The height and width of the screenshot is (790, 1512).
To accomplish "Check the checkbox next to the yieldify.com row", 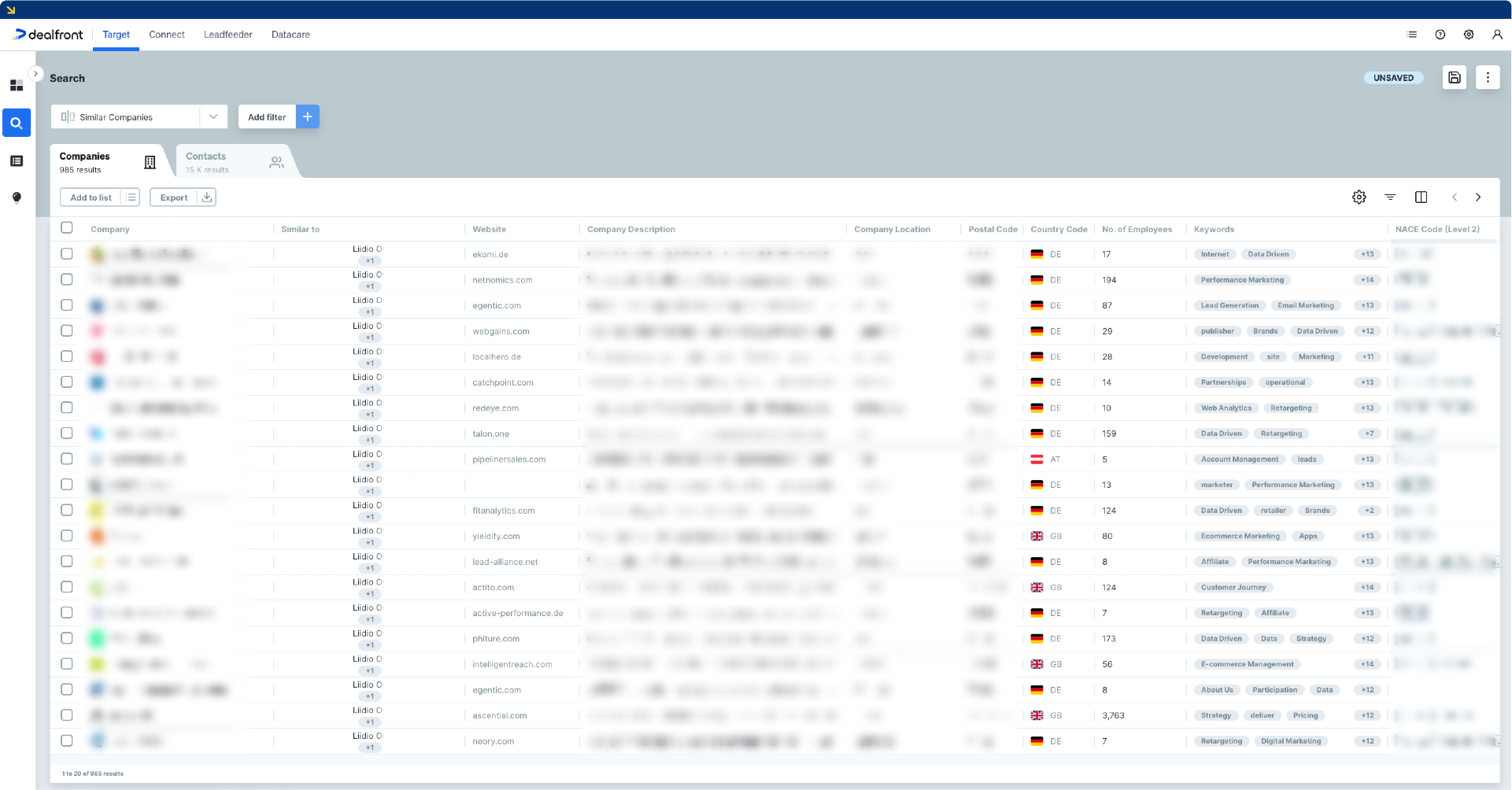I will pos(67,536).
